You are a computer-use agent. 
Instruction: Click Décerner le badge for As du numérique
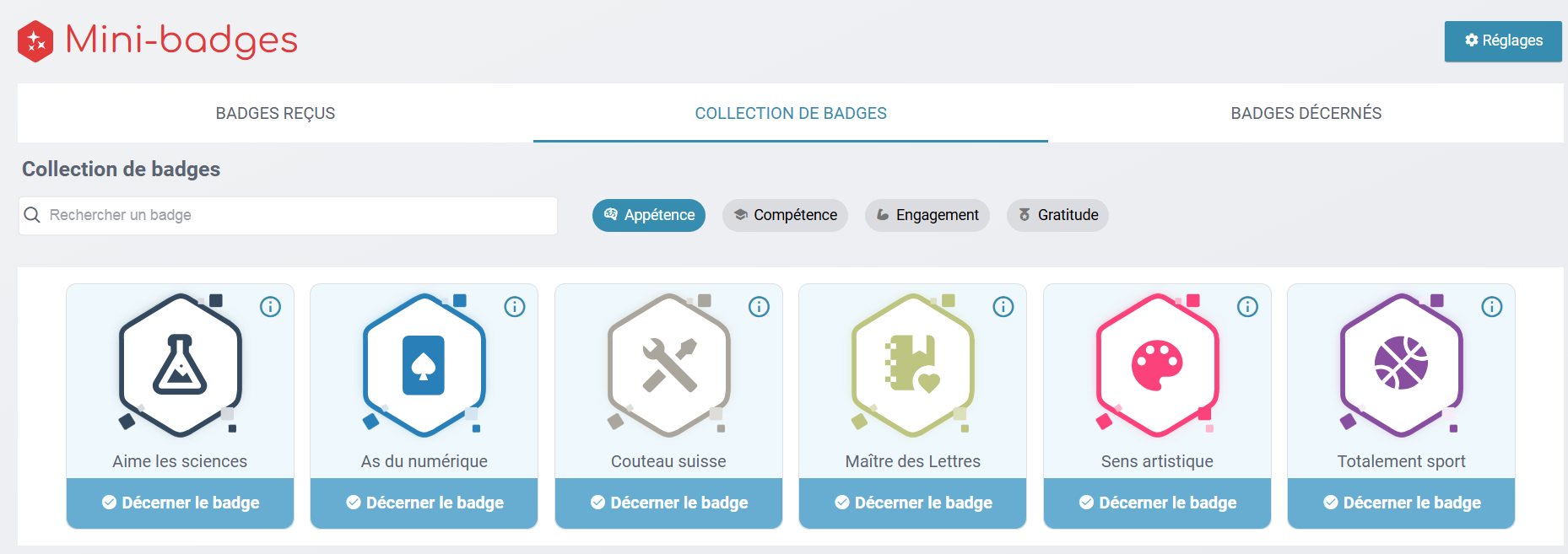pos(424,503)
